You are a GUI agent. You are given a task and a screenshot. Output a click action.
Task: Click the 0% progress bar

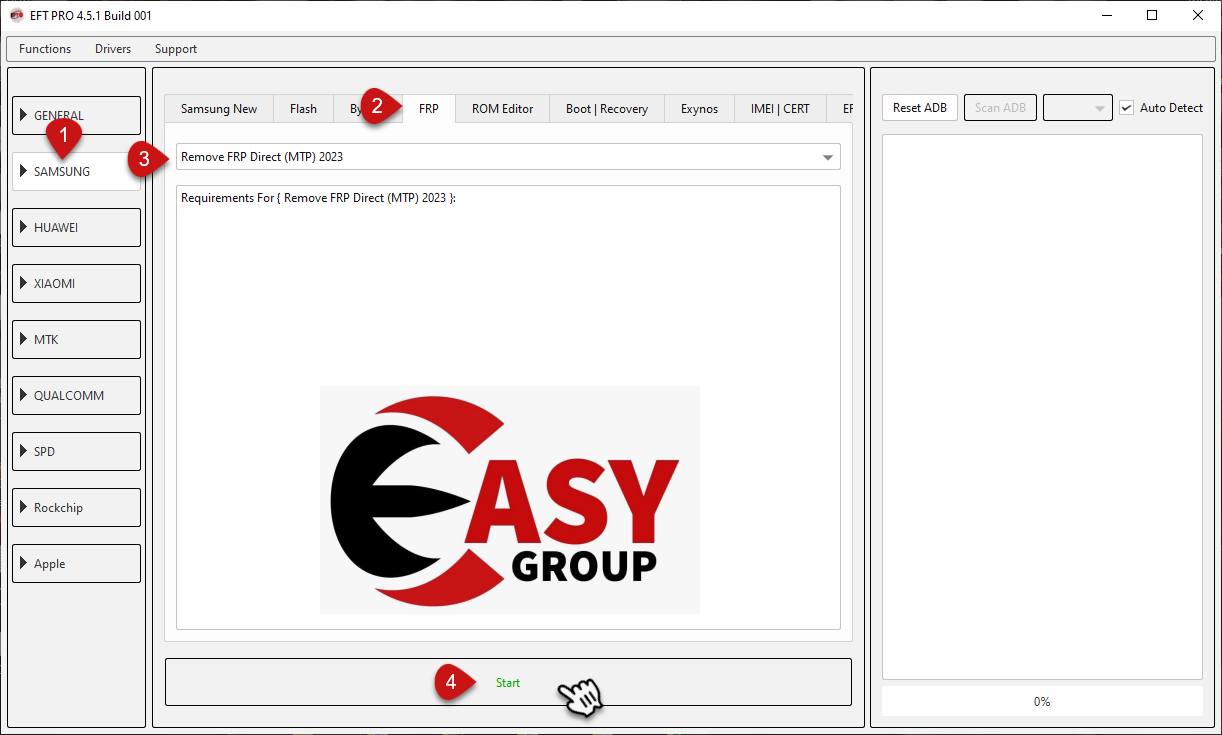1042,702
